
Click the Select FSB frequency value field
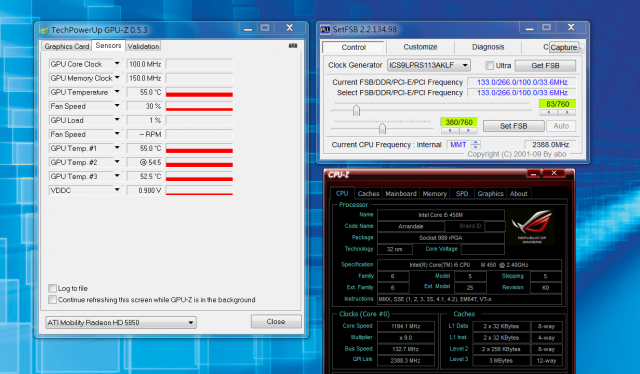(x=522, y=93)
